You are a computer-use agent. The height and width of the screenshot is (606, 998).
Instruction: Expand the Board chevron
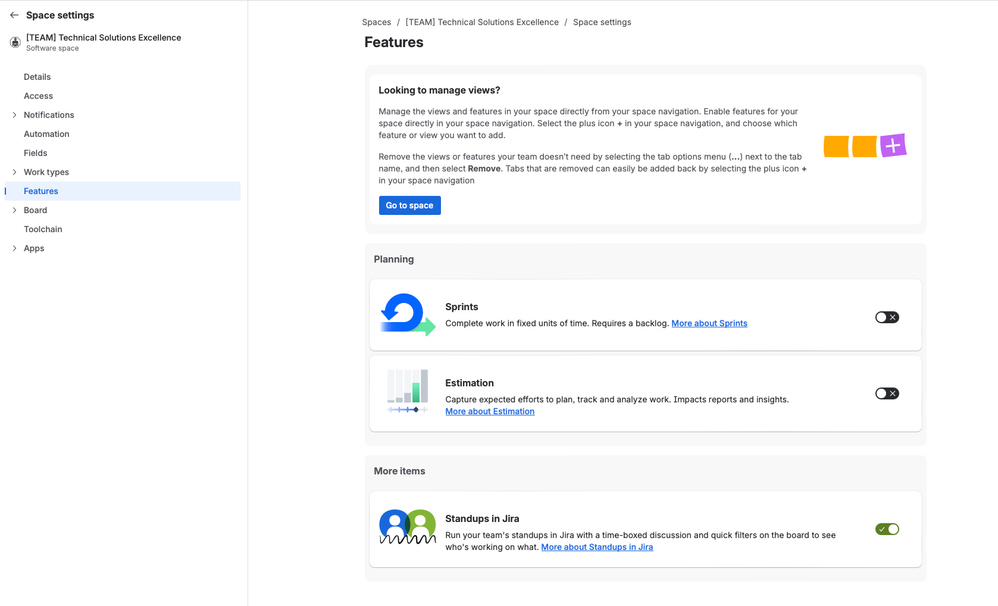click(14, 211)
